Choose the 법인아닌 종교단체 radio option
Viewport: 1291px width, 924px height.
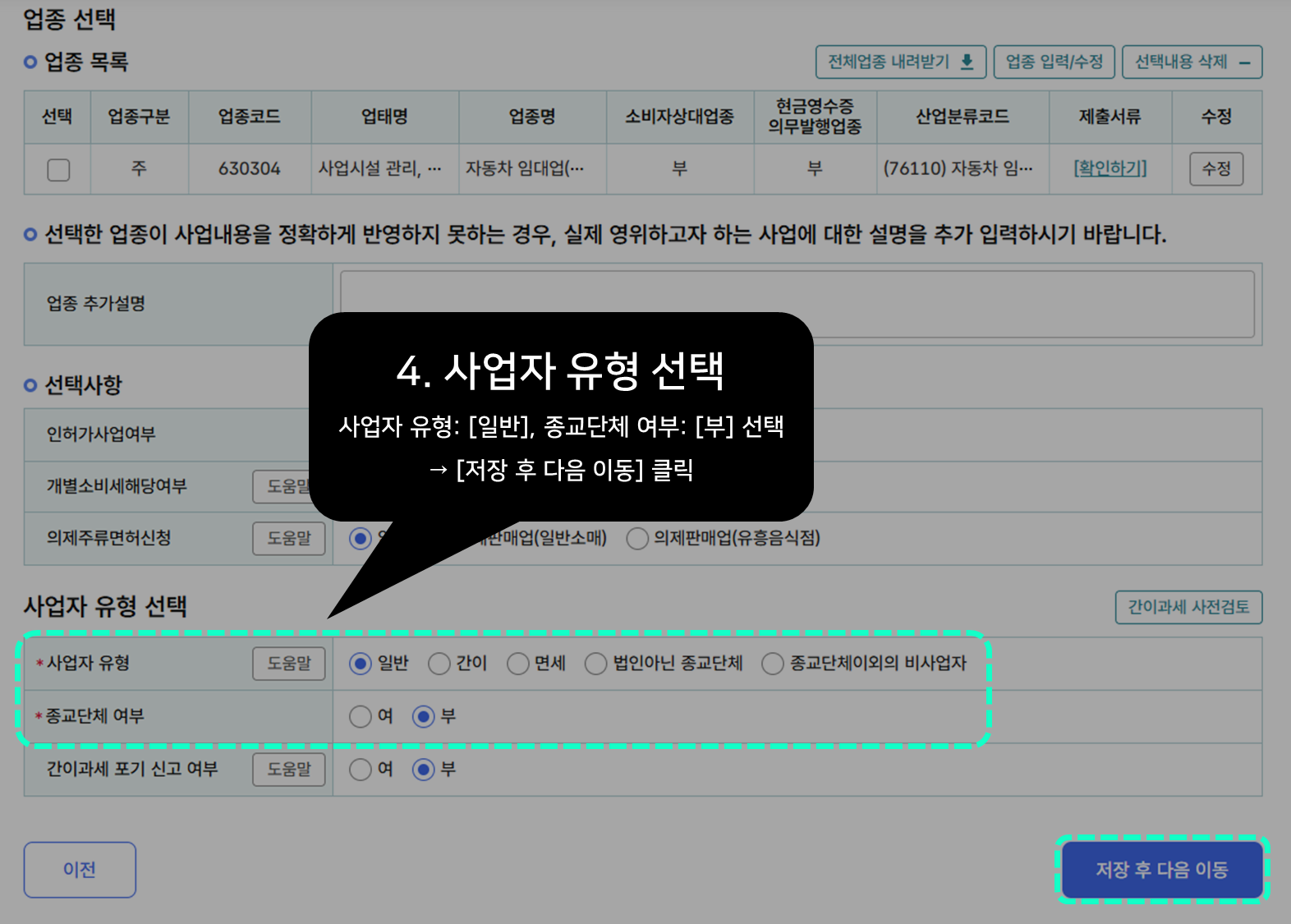point(596,664)
